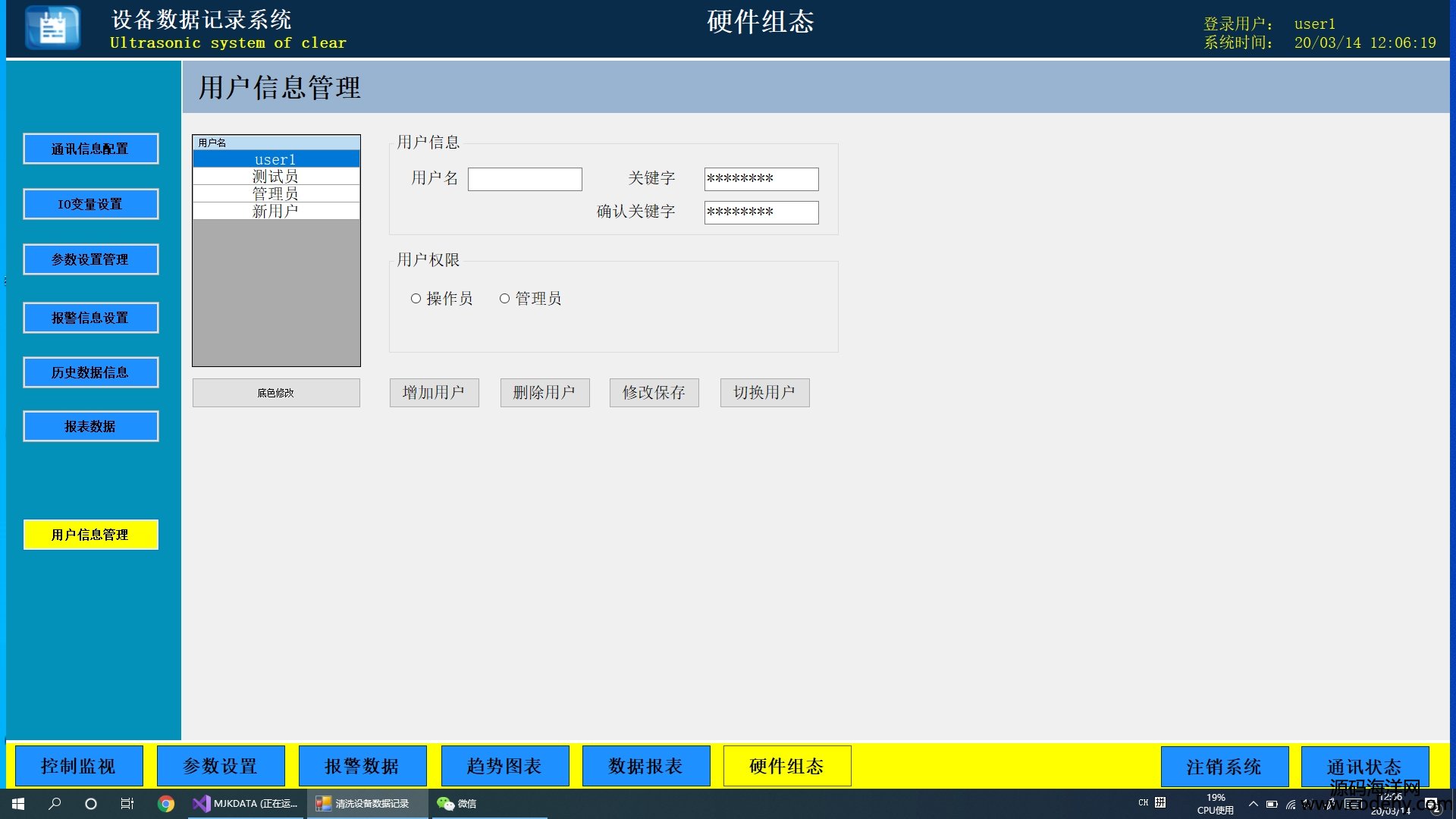Click the CPU使用 19% tray indicator

(1216, 804)
